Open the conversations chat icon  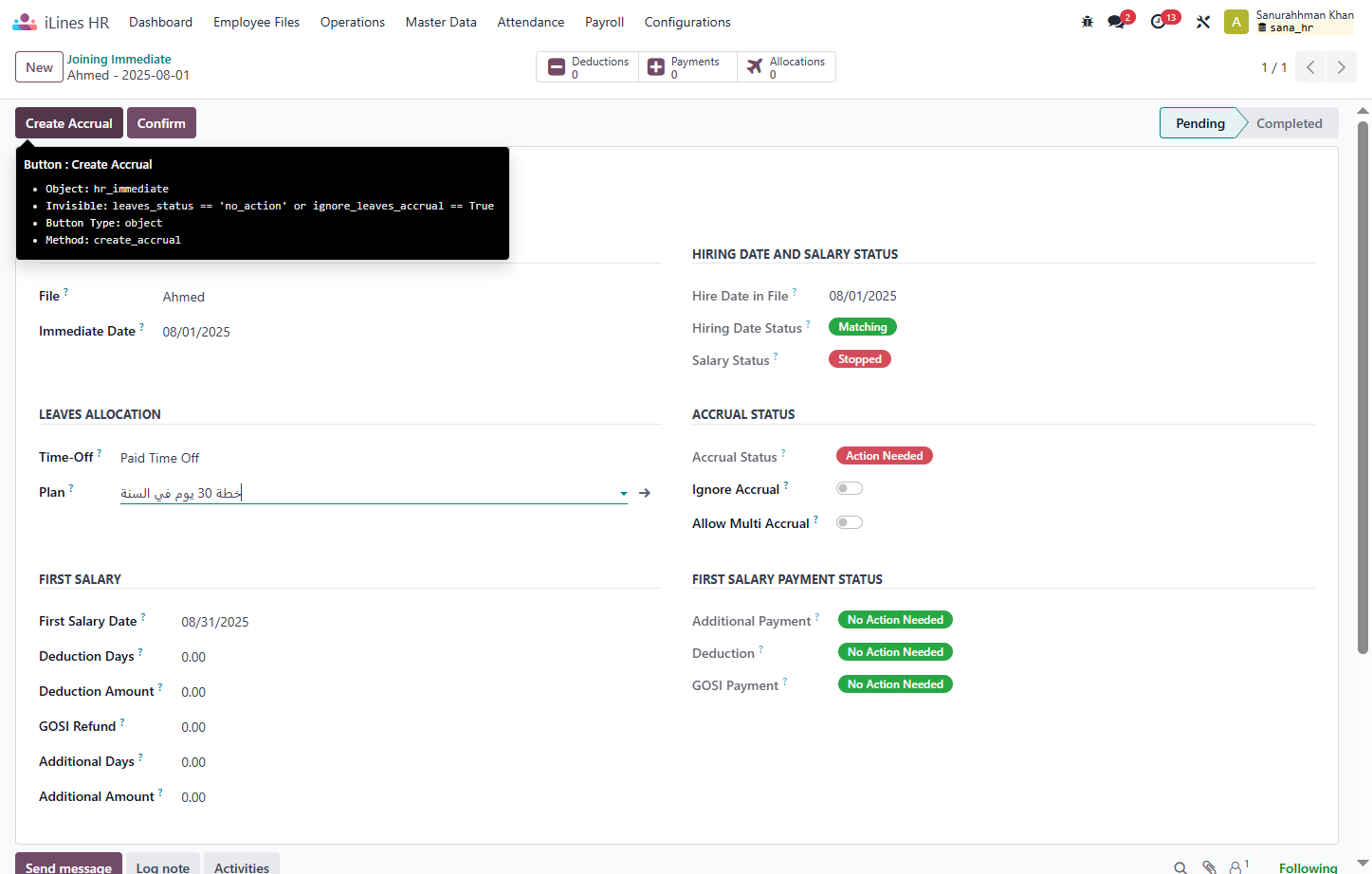1116,22
